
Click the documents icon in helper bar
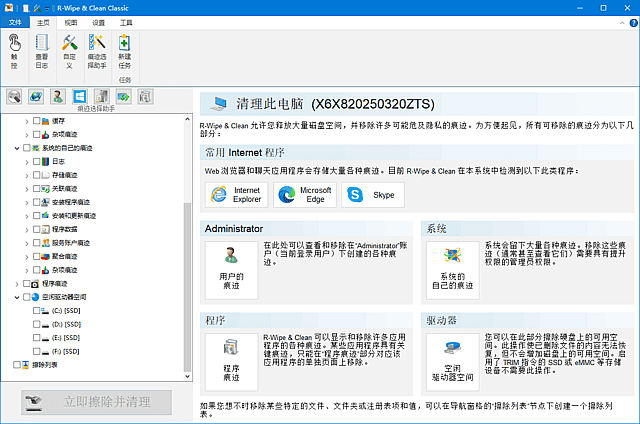click(145, 97)
